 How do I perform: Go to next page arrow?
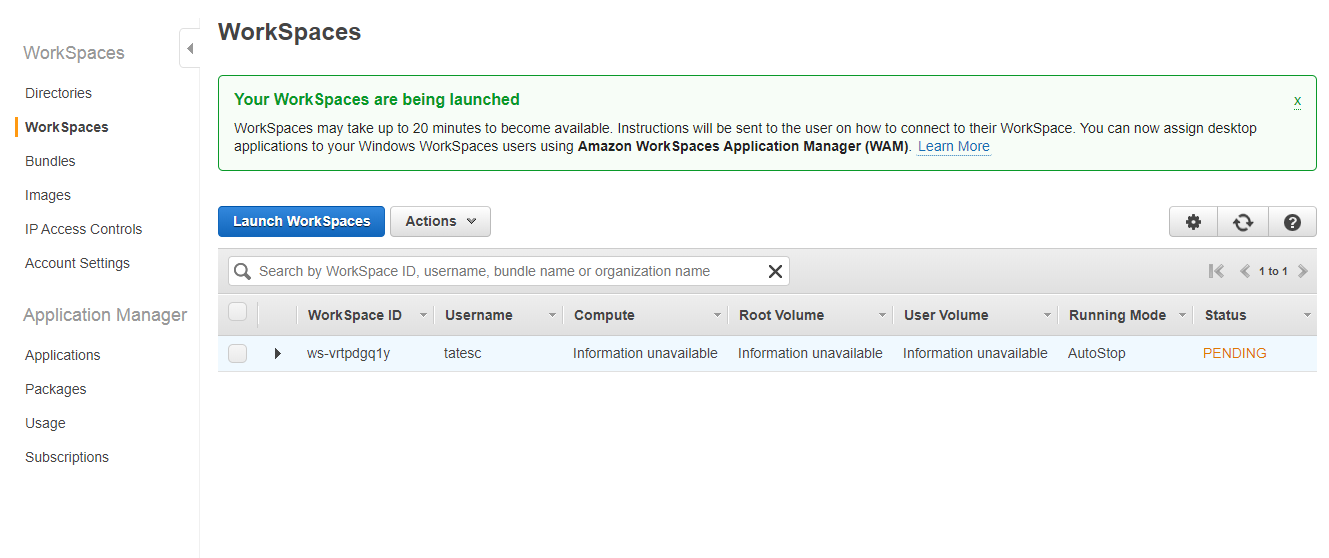coord(1303,271)
